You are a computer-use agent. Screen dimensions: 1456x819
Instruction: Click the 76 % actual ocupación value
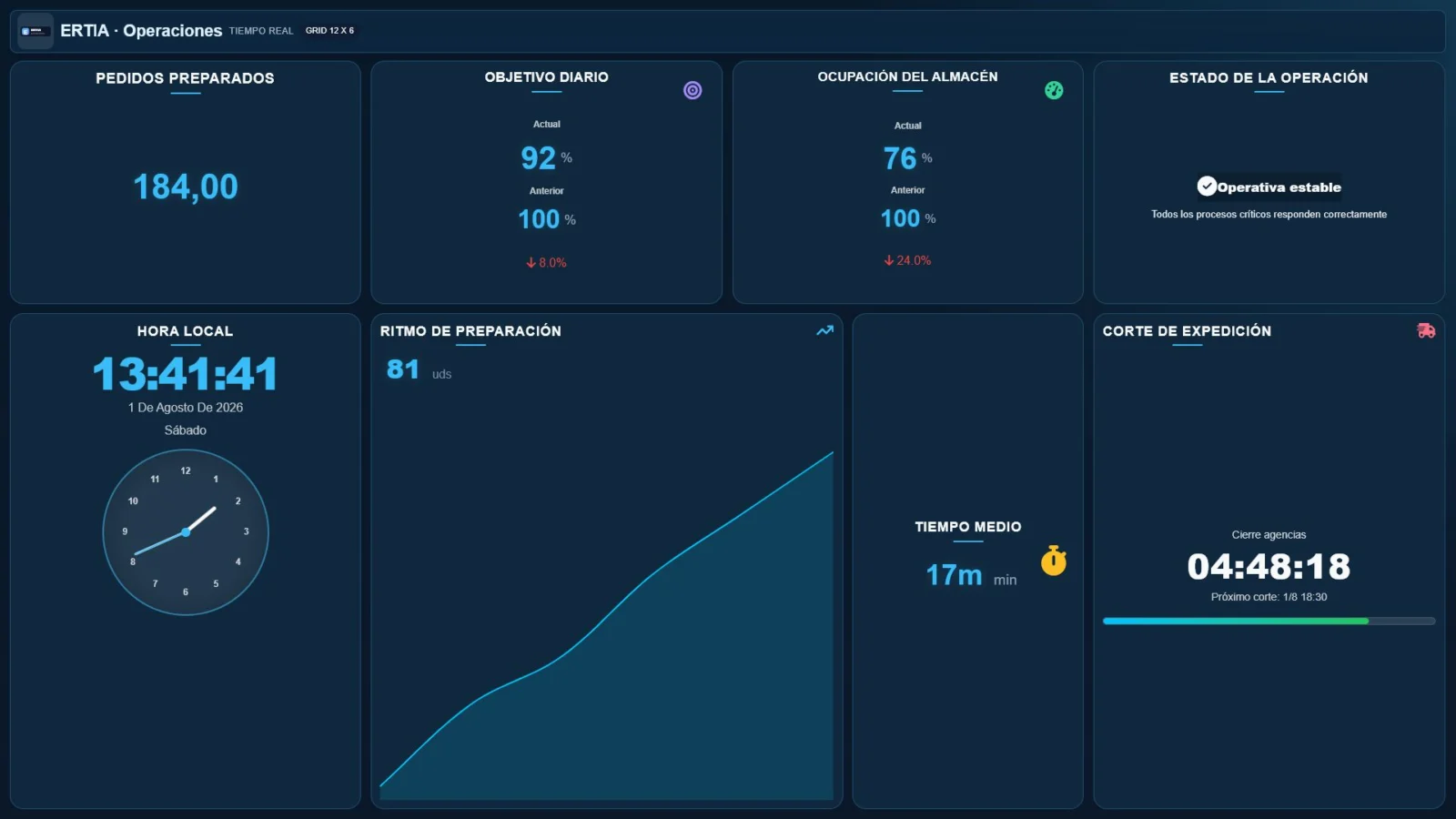(907, 158)
